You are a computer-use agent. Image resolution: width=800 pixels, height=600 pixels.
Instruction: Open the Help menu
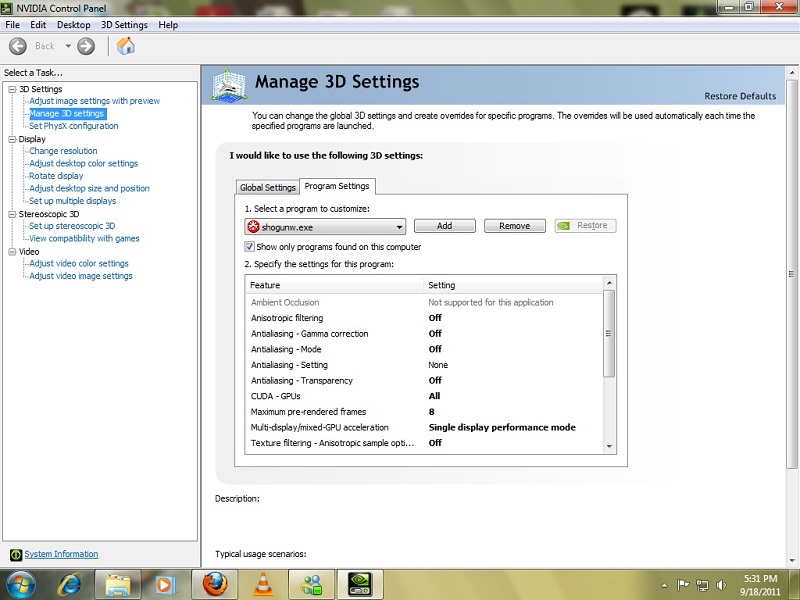(x=168, y=25)
